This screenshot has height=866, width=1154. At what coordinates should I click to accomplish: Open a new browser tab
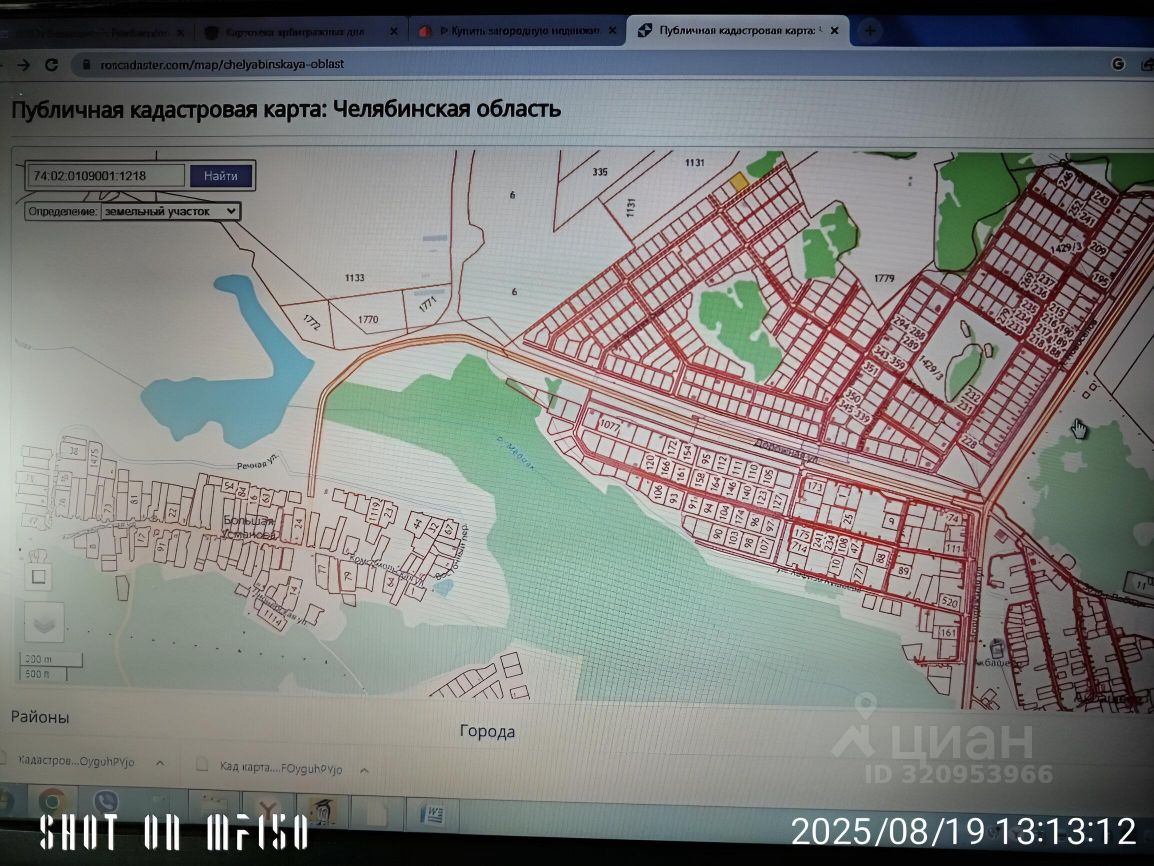[870, 31]
